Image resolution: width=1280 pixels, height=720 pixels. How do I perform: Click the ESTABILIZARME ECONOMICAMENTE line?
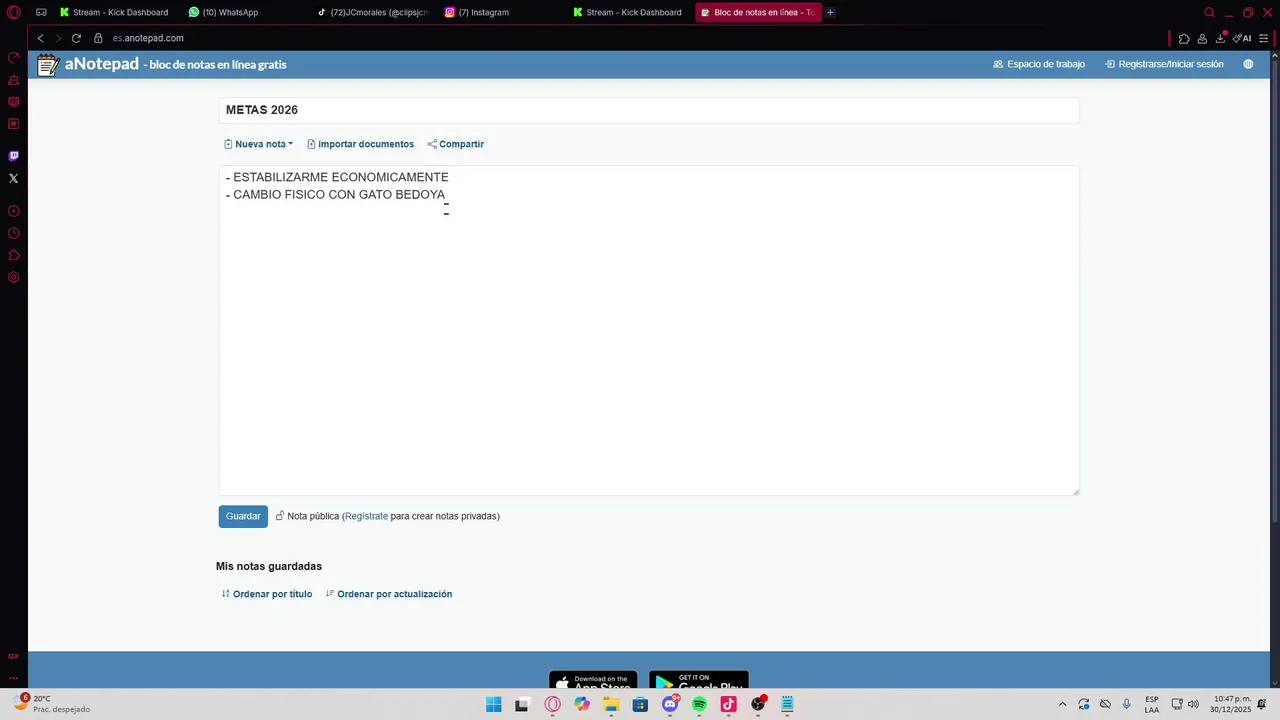[337, 177]
